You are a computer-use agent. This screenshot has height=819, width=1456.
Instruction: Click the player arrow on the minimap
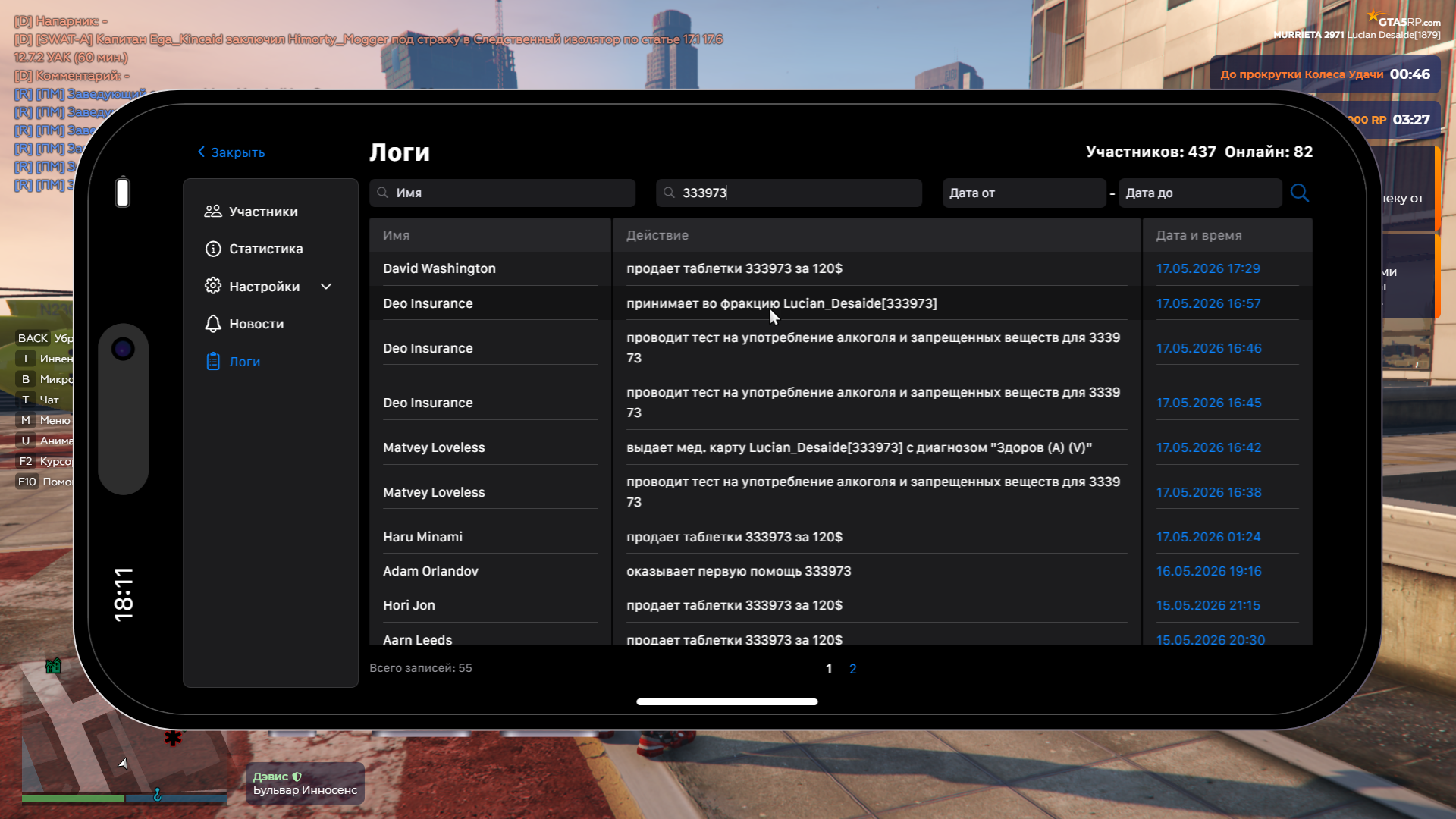(123, 763)
